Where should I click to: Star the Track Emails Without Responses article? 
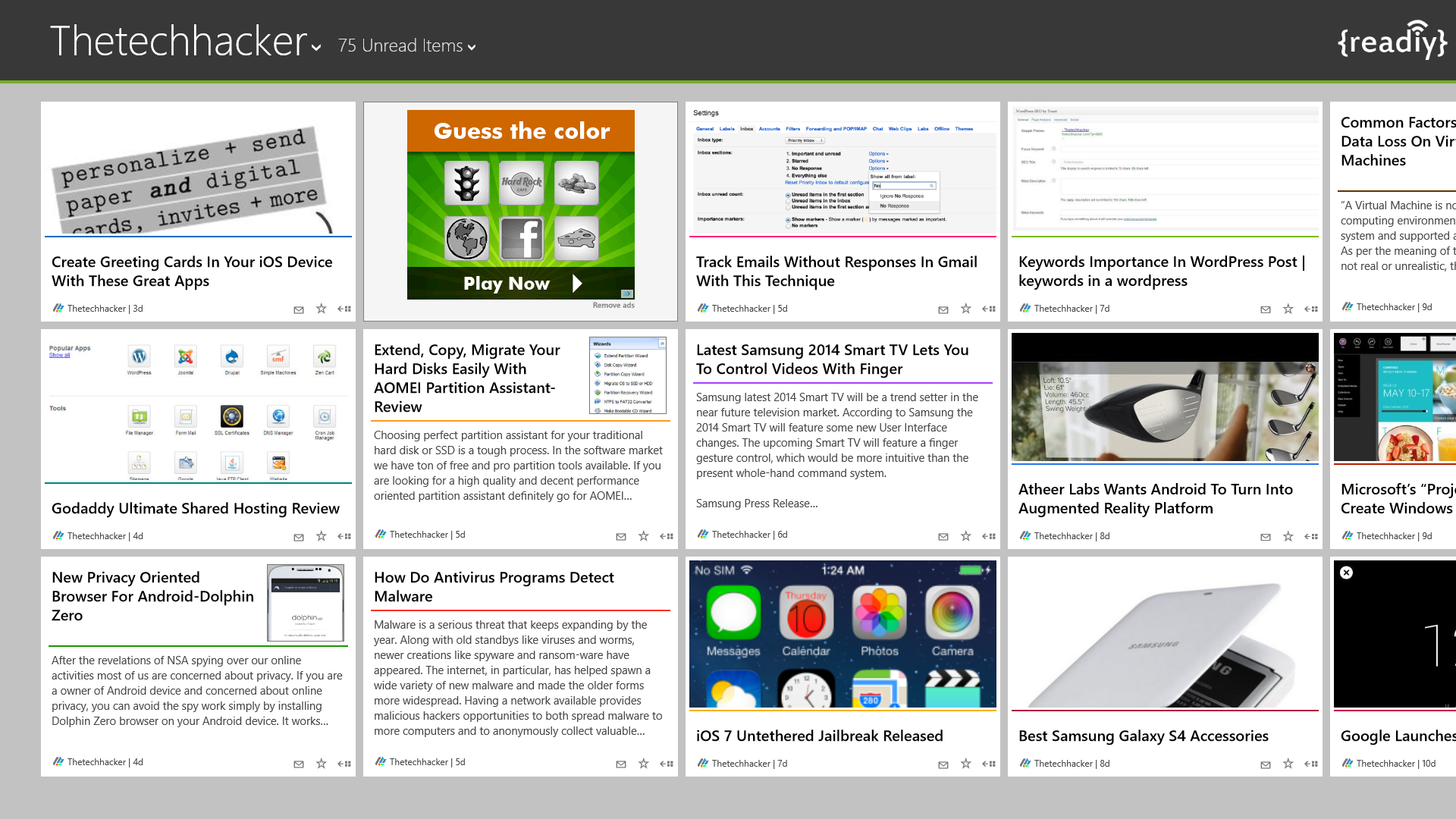click(966, 309)
